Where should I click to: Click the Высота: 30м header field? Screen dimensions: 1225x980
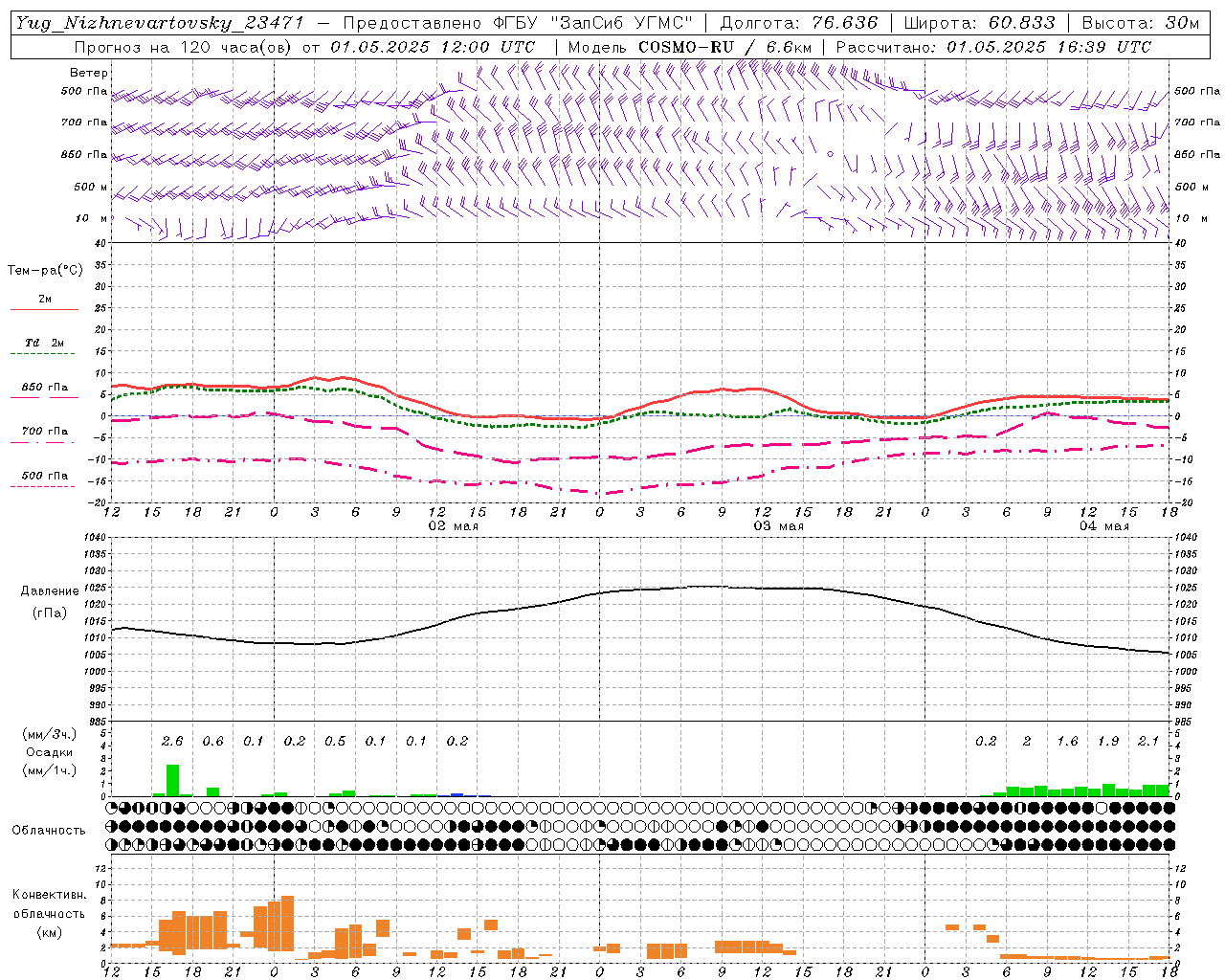pyautogui.click(x=1140, y=23)
